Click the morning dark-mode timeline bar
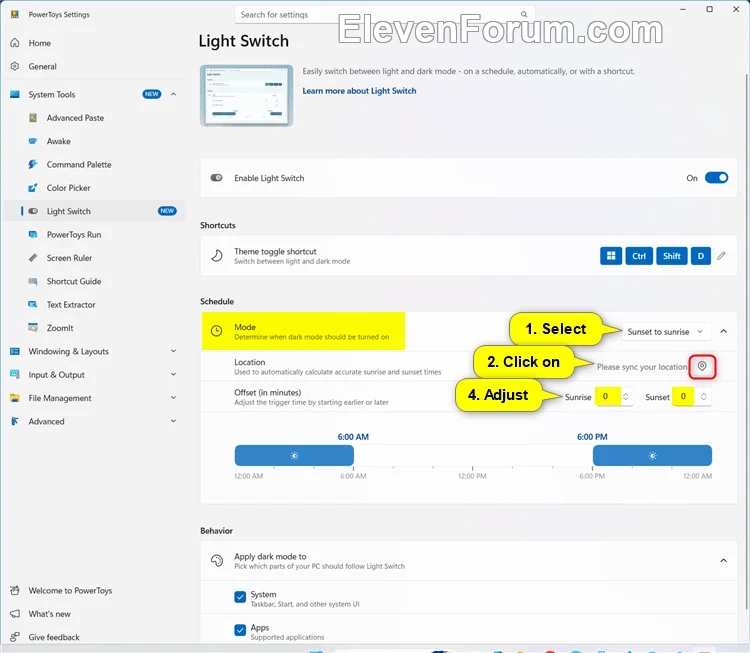Viewport: 750px width, 653px height. pyautogui.click(x=294, y=455)
